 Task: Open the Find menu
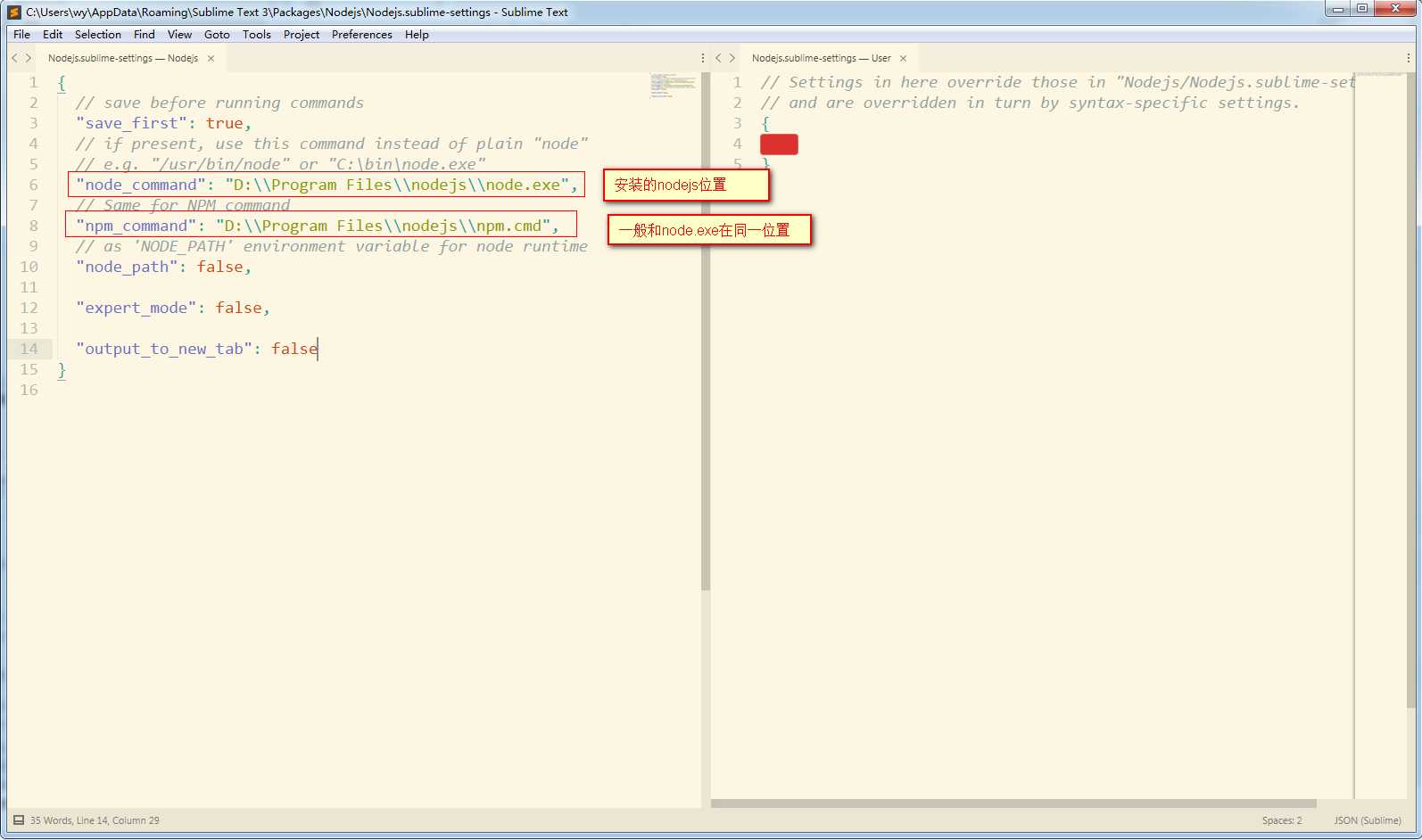pos(144,34)
